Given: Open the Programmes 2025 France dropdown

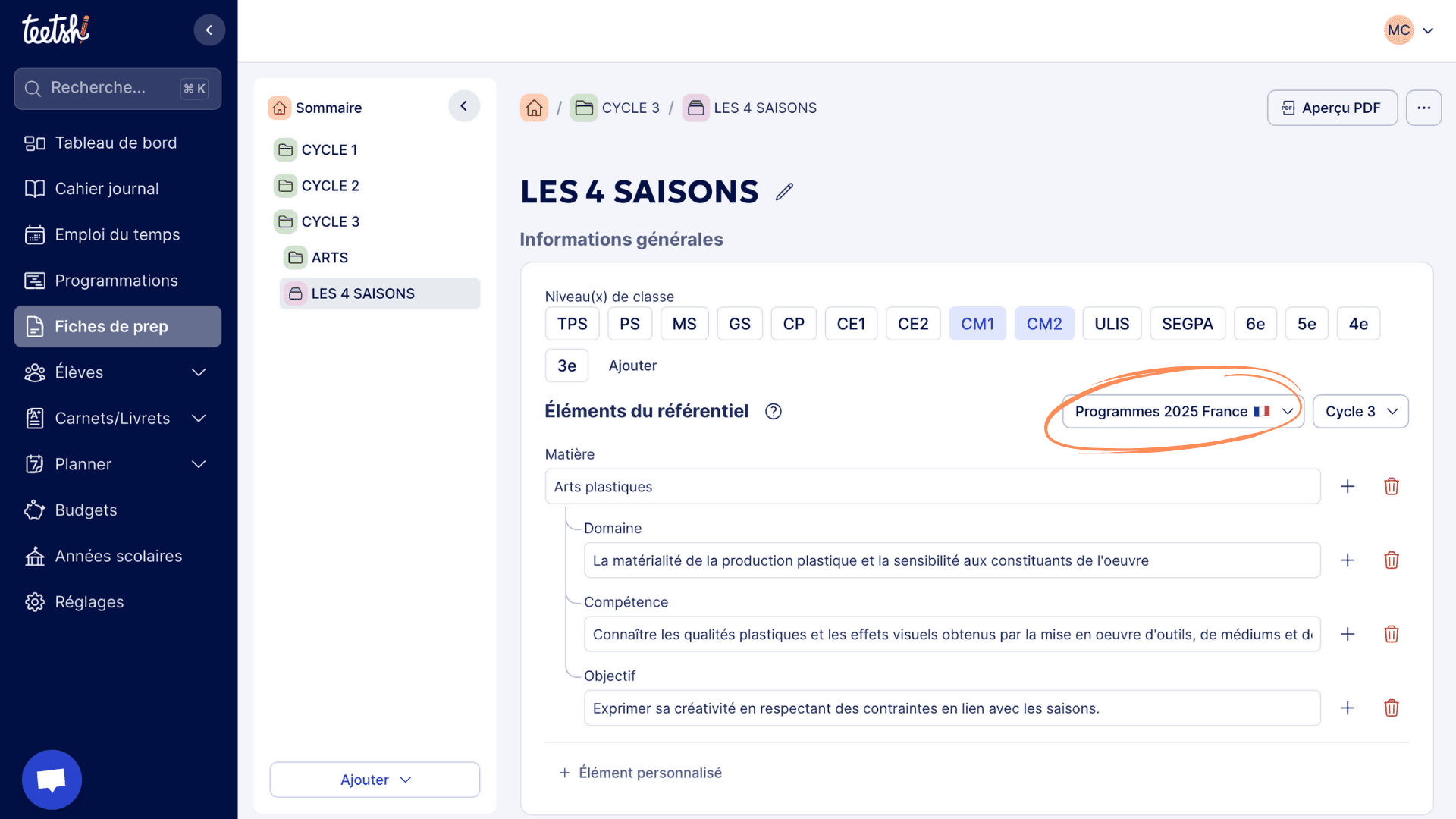Looking at the screenshot, I should click(x=1182, y=411).
